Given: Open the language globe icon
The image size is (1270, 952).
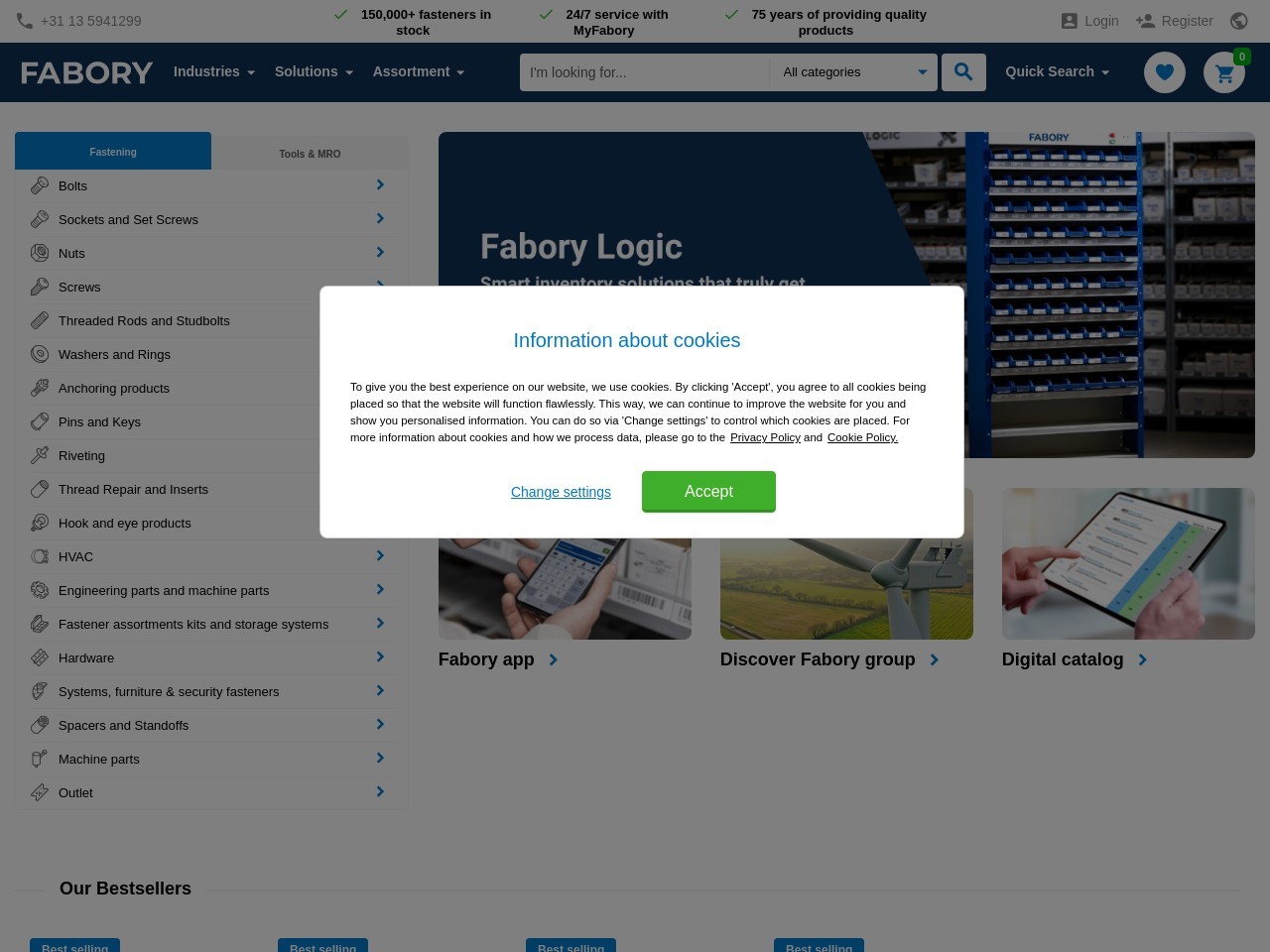Looking at the screenshot, I should [x=1238, y=21].
